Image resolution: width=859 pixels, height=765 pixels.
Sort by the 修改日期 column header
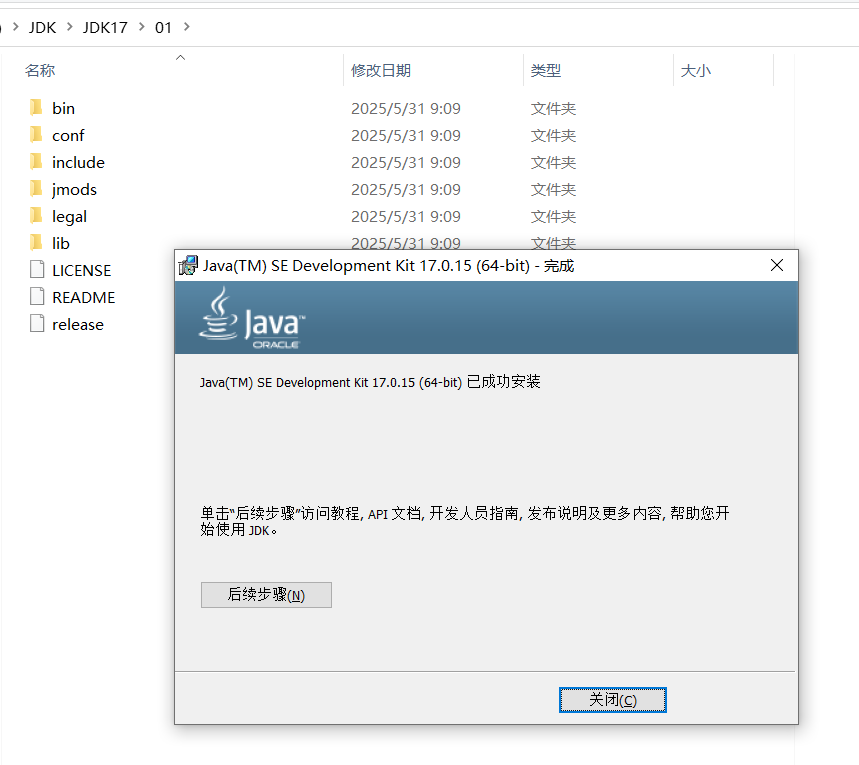tap(381, 71)
